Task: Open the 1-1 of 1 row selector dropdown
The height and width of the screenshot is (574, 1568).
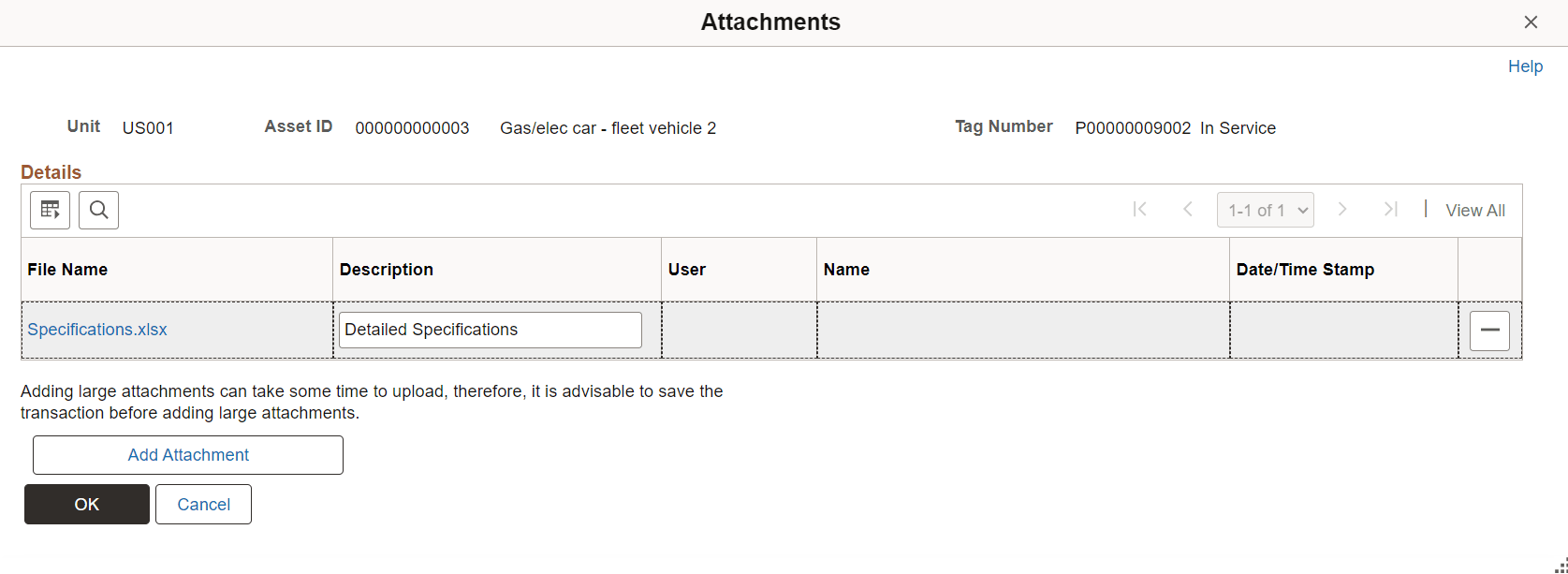Action: [x=1266, y=210]
